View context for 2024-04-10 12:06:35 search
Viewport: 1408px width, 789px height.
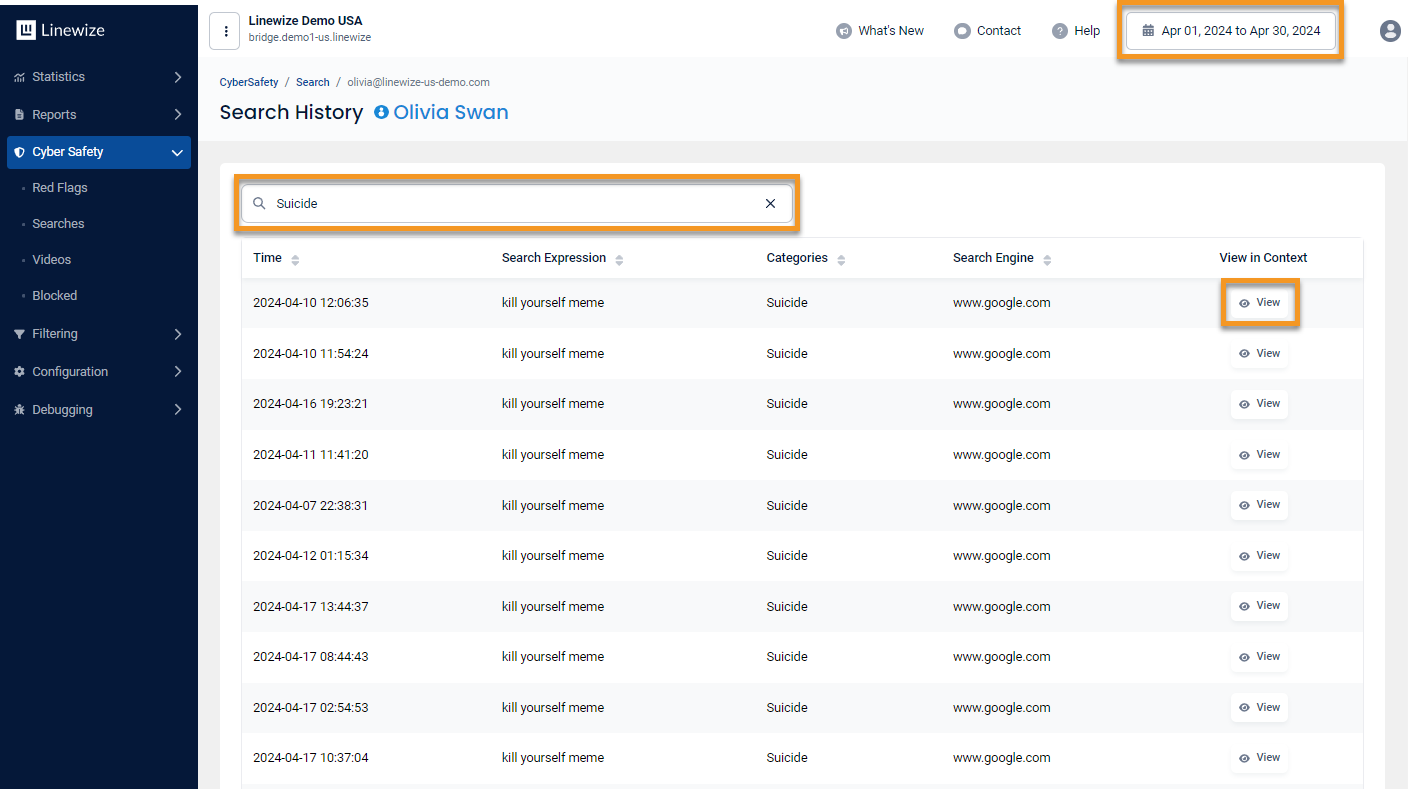[x=1259, y=303]
